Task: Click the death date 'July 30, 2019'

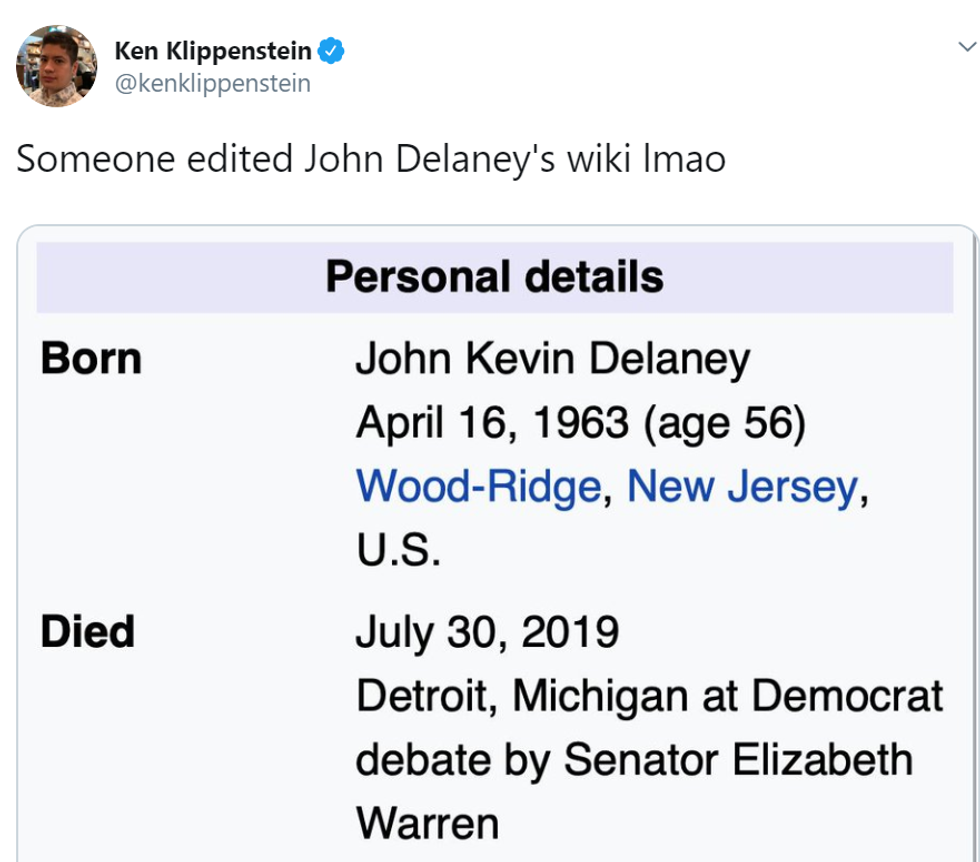Action: click(487, 632)
